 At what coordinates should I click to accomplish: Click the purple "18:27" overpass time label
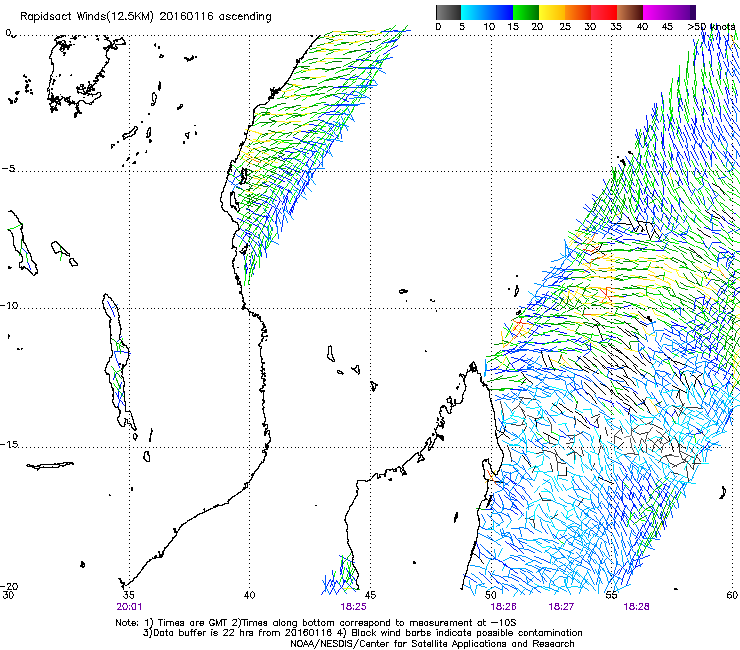point(561,607)
